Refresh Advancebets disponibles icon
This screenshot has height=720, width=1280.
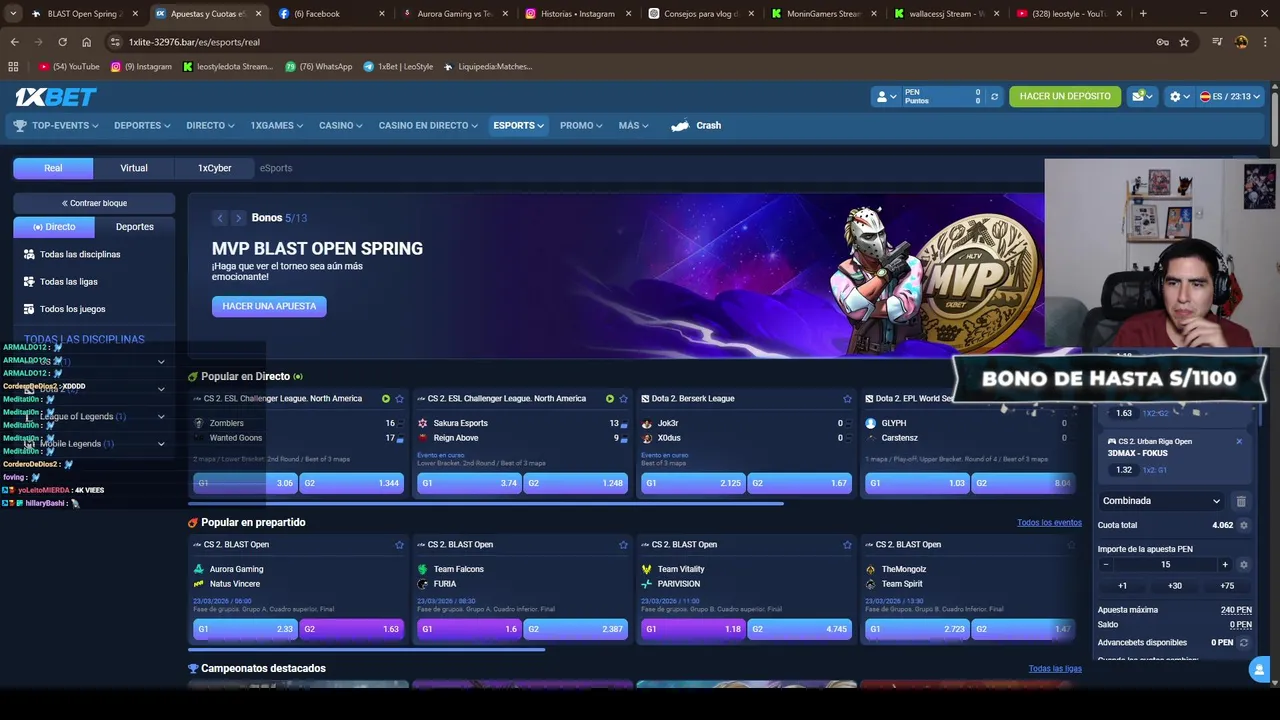[x=1244, y=643]
